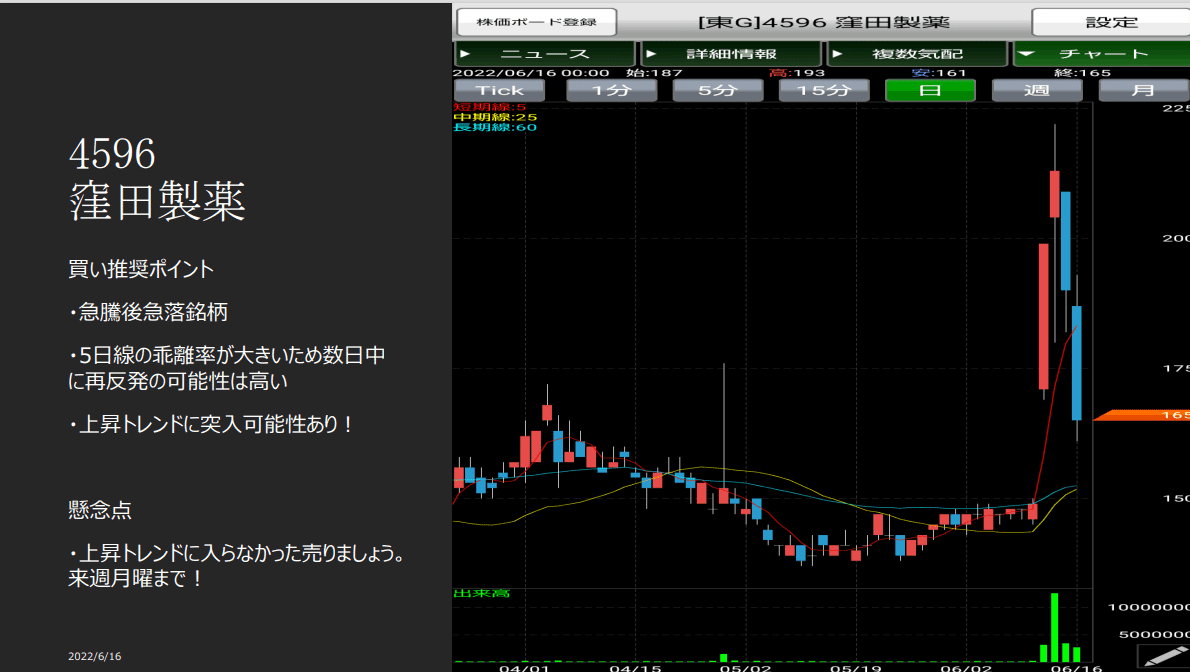
Task: Click the 長期線:60 legend label
Action: pyautogui.click(x=495, y=127)
